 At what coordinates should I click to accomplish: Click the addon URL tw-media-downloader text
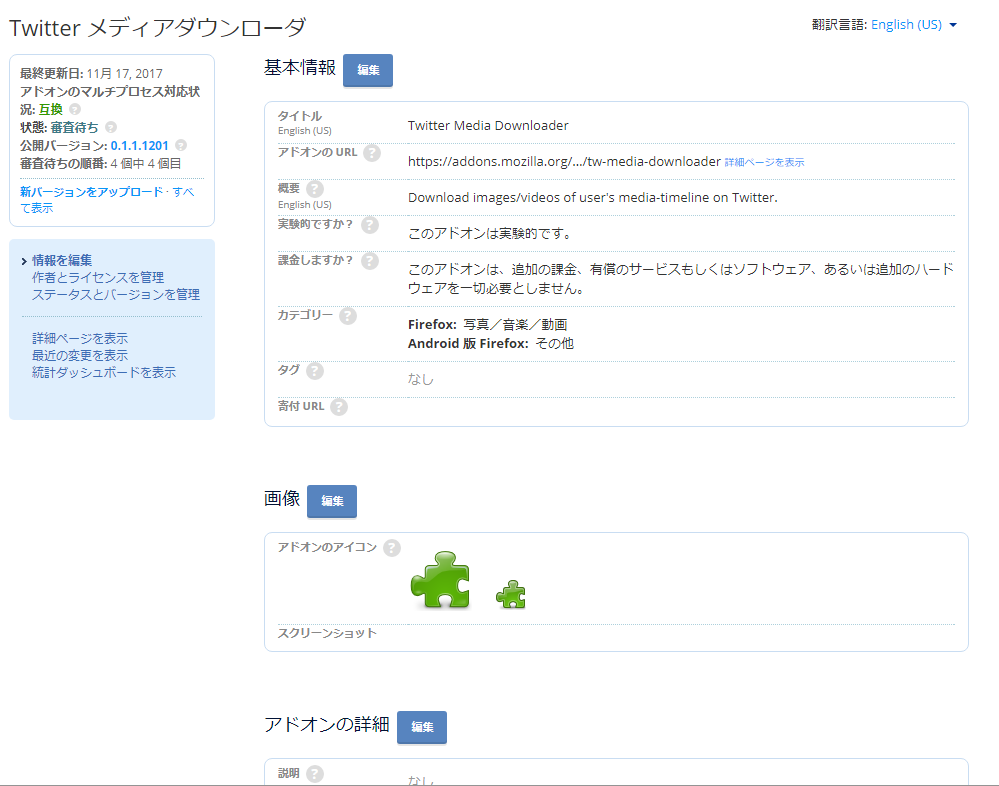[564, 162]
